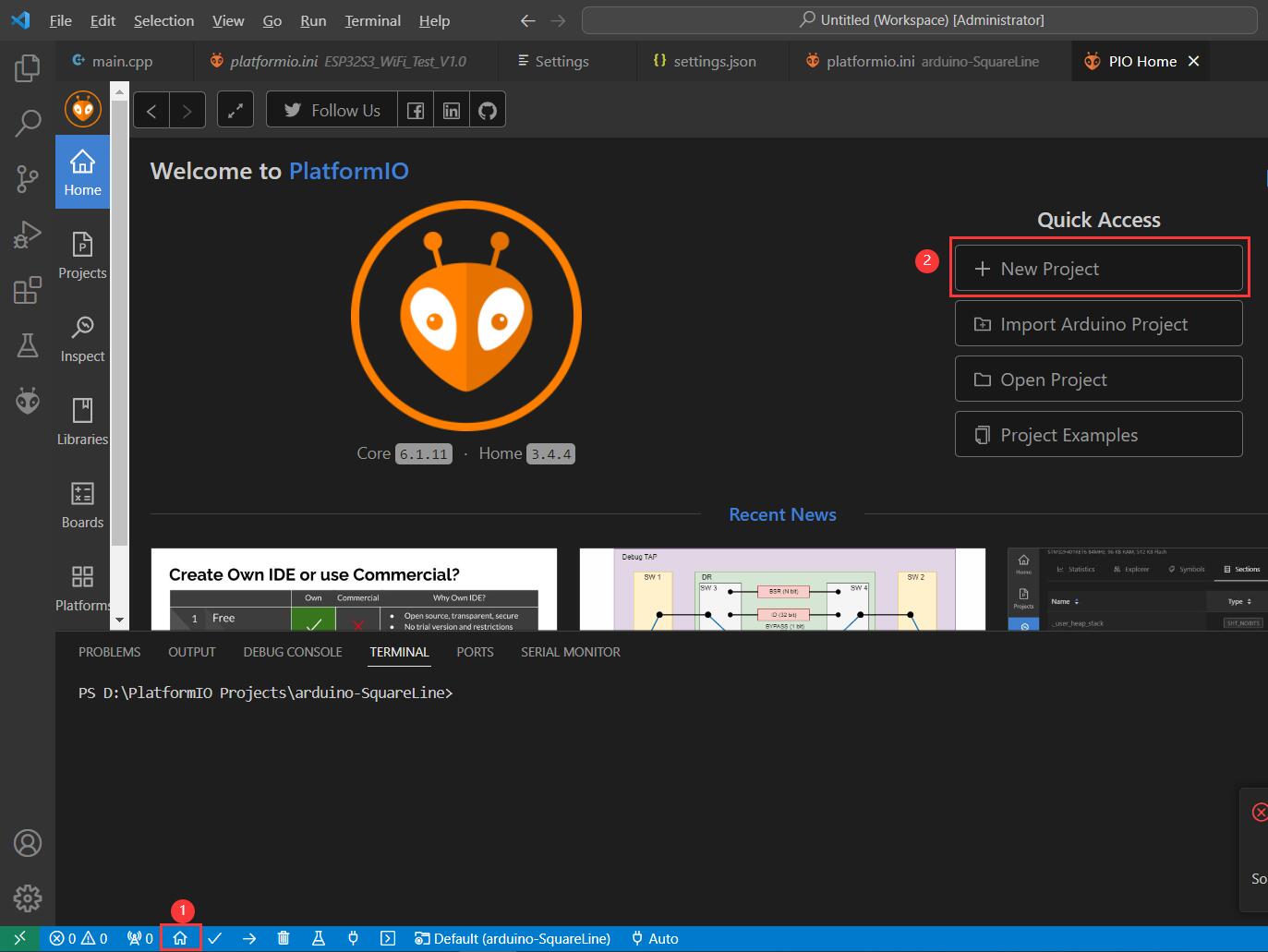Click PlatformIO Test flask in status bar
Viewport: 1268px width, 952px height.
(x=319, y=938)
